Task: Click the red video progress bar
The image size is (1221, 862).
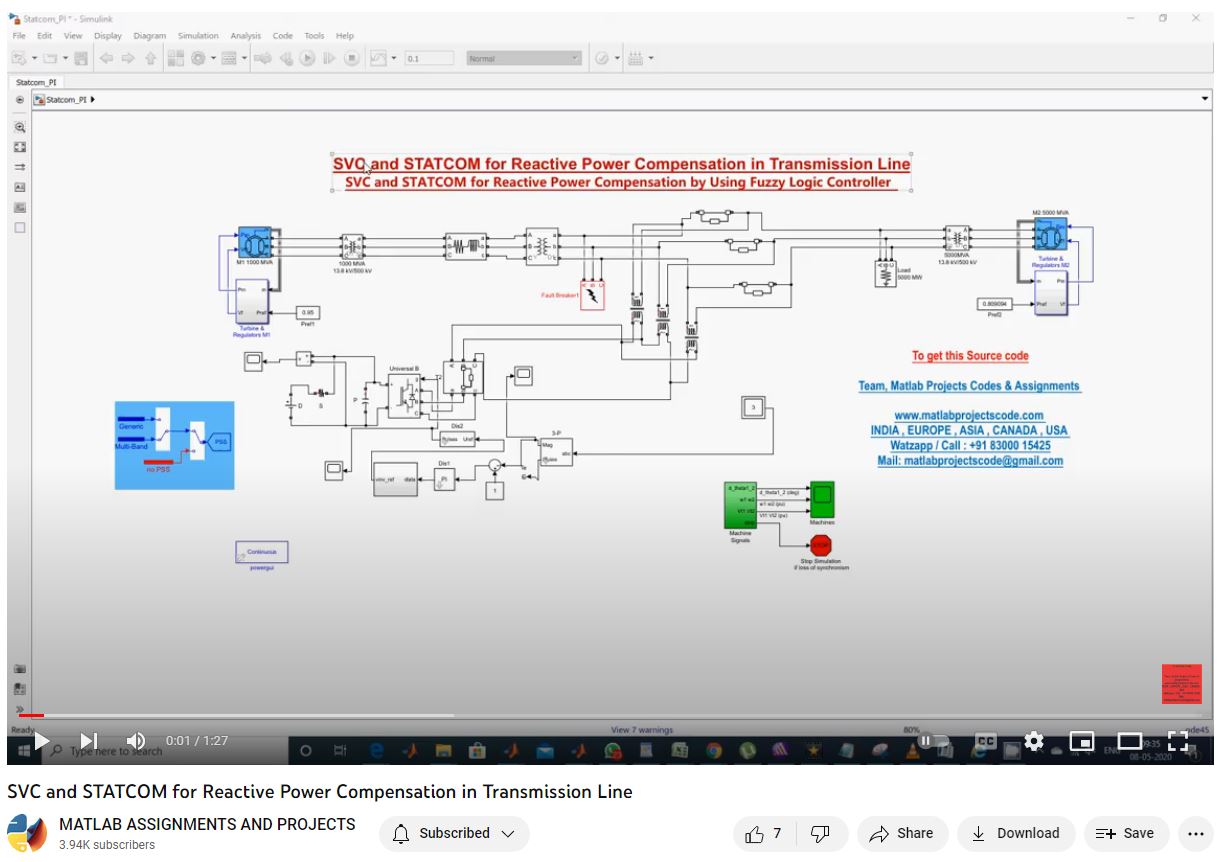Action: (31, 715)
